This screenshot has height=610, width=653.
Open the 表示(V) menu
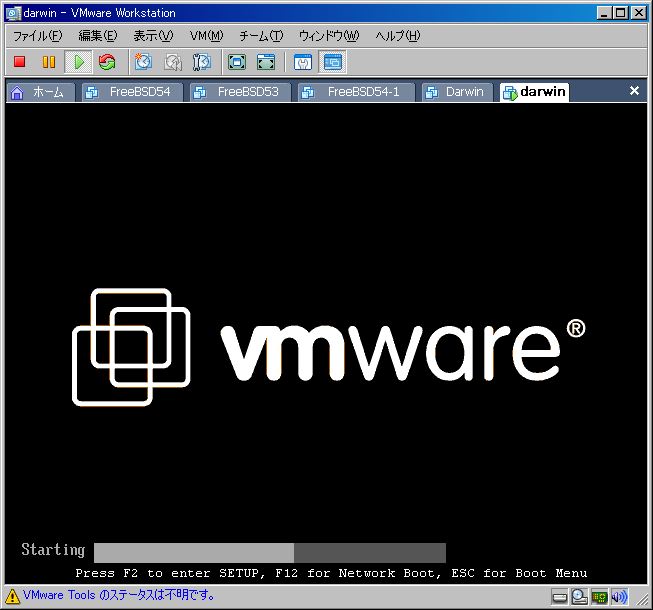click(x=153, y=36)
